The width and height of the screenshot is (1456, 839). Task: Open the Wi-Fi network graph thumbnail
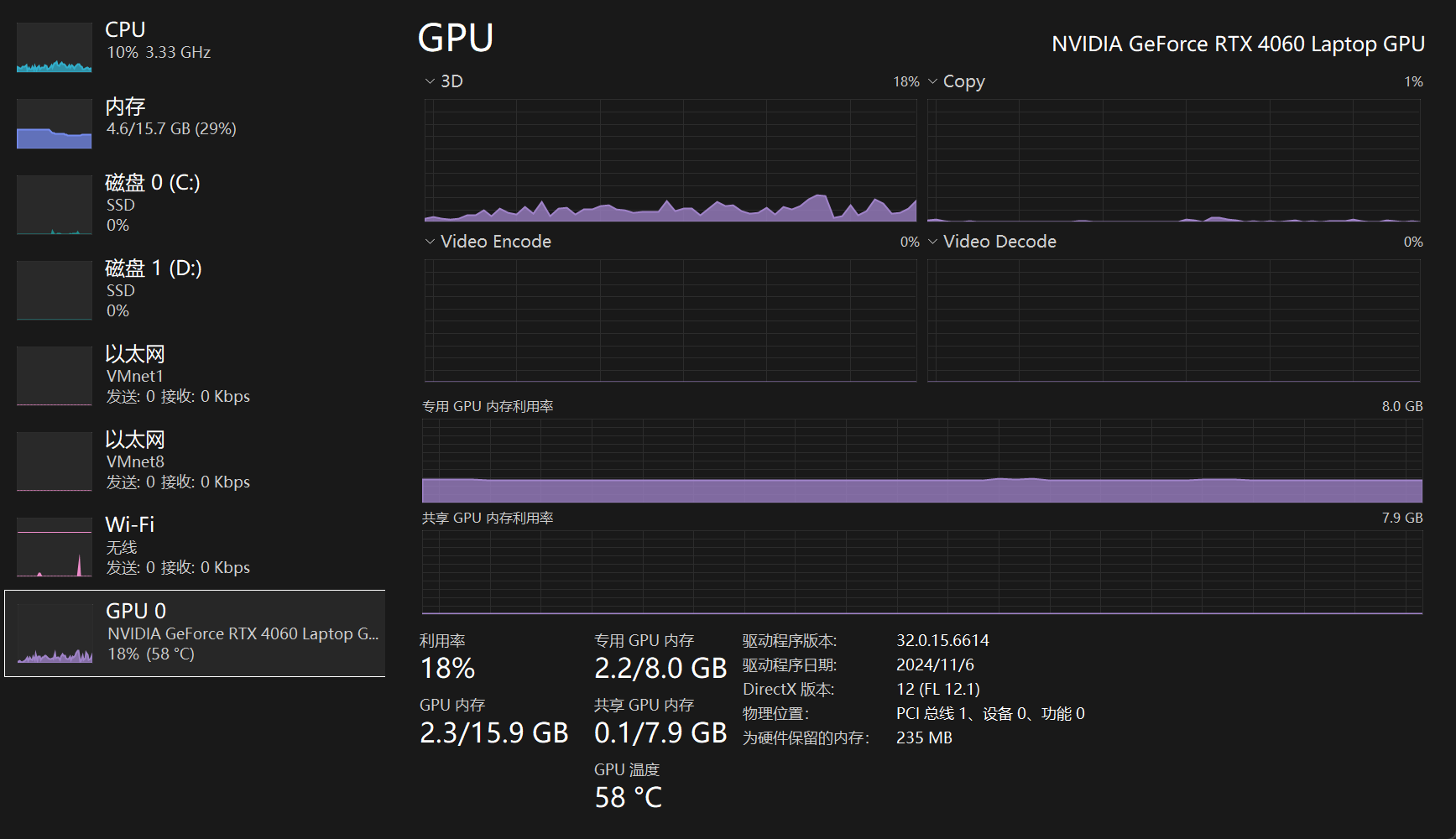(55, 547)
